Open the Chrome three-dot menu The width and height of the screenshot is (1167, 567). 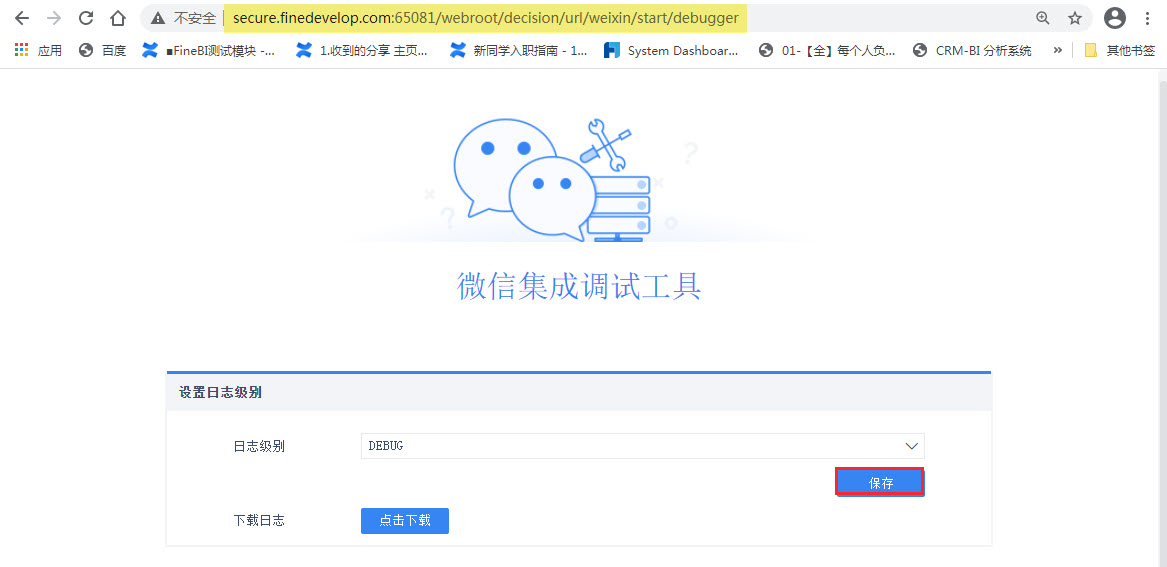[x=1147, y=19]
